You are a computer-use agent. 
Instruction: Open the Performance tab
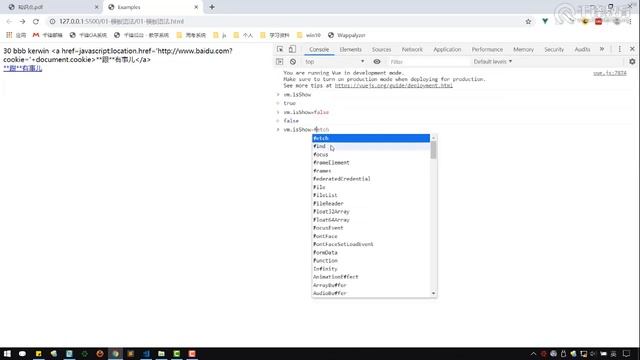point(487,49)
